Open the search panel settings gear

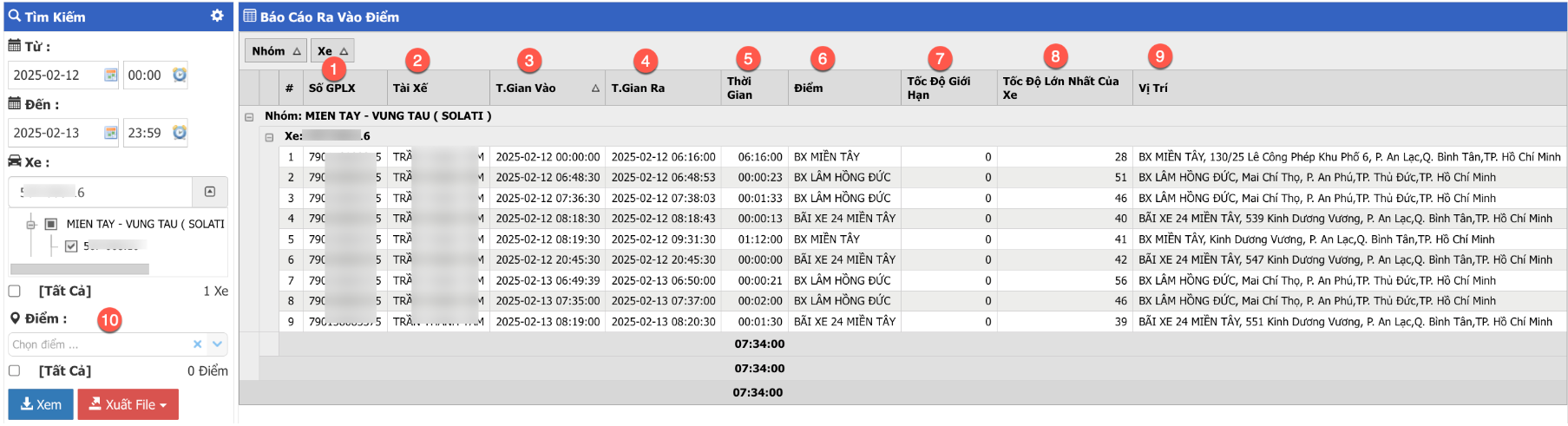[x=217, y=16]
